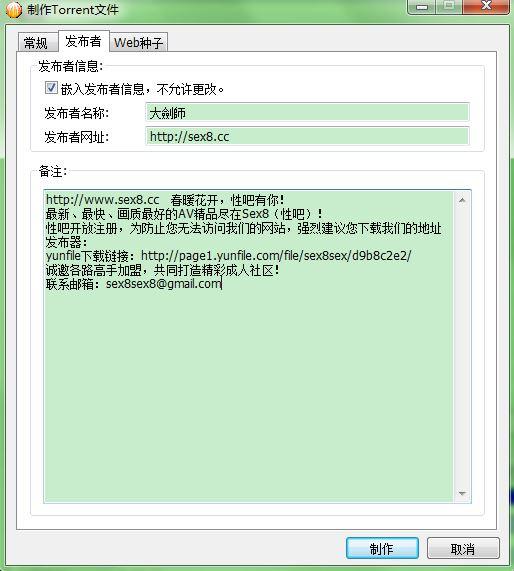The height and width of the screenshot is (571, 514).
Task: Focus the 发布者名称 input field
Action: pos(307,112)
